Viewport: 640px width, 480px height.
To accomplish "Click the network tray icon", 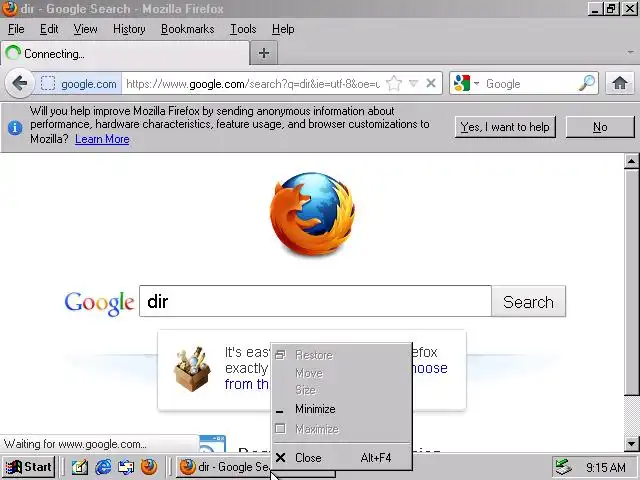I will 564,467.
